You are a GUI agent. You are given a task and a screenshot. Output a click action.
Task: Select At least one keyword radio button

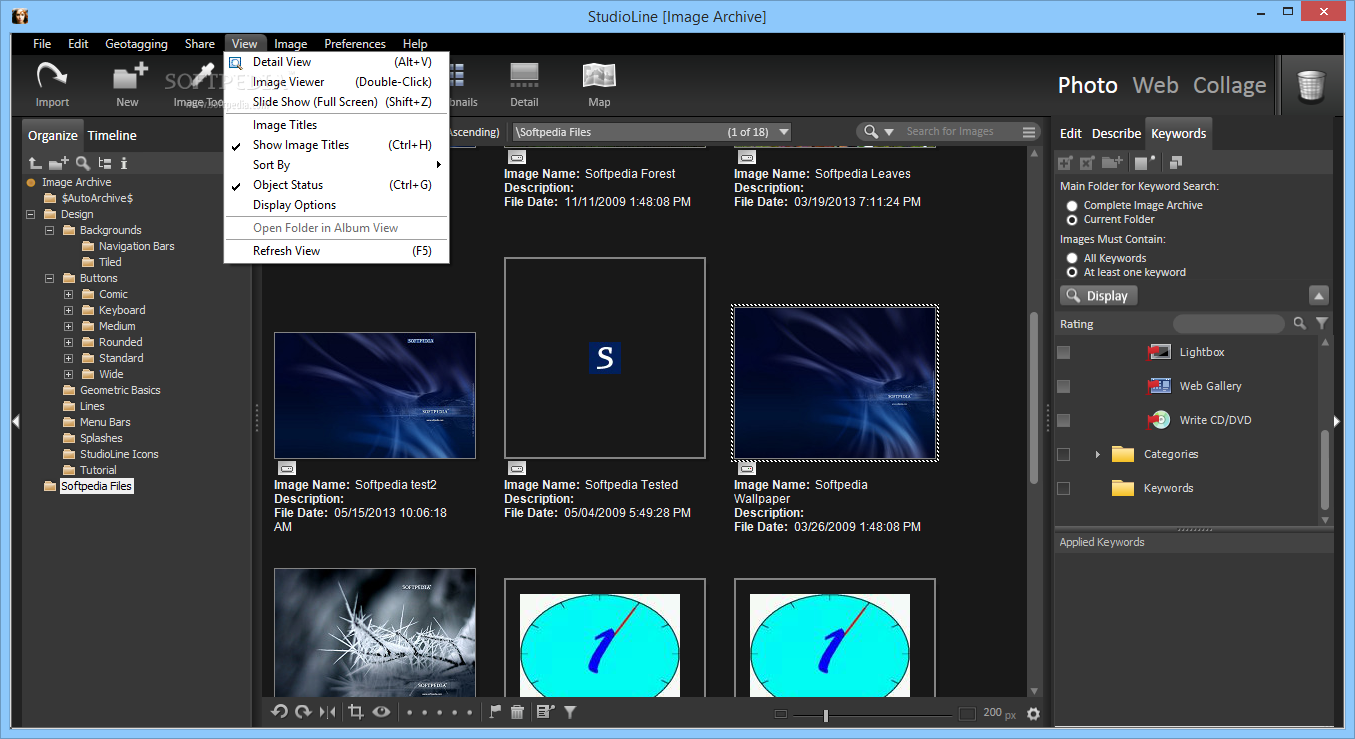[1072, 272]
